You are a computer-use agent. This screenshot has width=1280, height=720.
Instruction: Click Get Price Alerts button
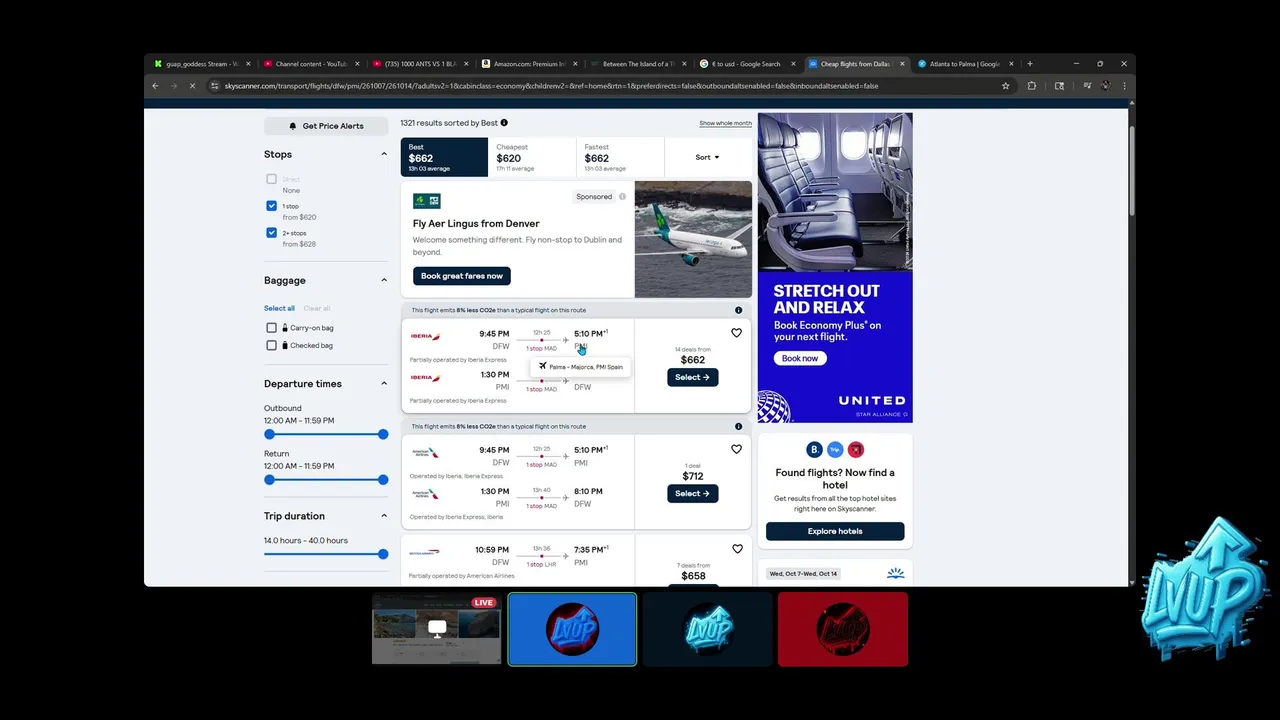tap(326, 126)
